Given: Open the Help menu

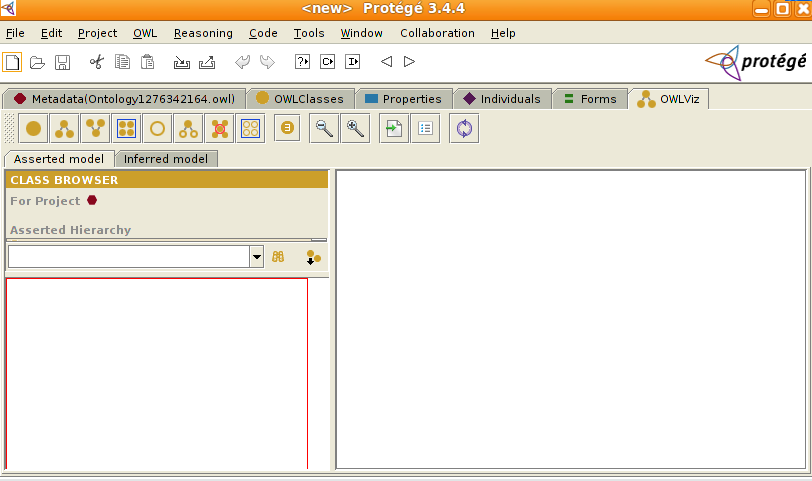Looking at the screenshot, I should click(x=503, y=33).
